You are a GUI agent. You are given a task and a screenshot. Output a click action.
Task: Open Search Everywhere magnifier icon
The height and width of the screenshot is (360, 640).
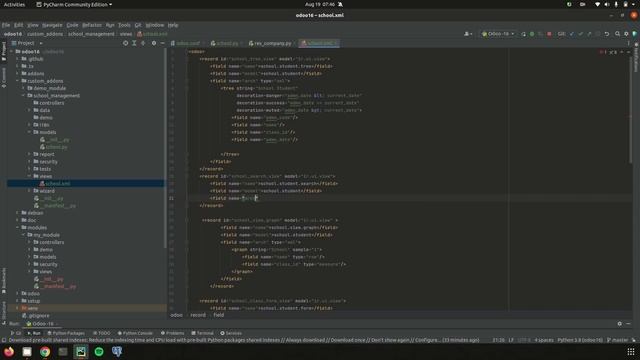[x=617, y=34]
